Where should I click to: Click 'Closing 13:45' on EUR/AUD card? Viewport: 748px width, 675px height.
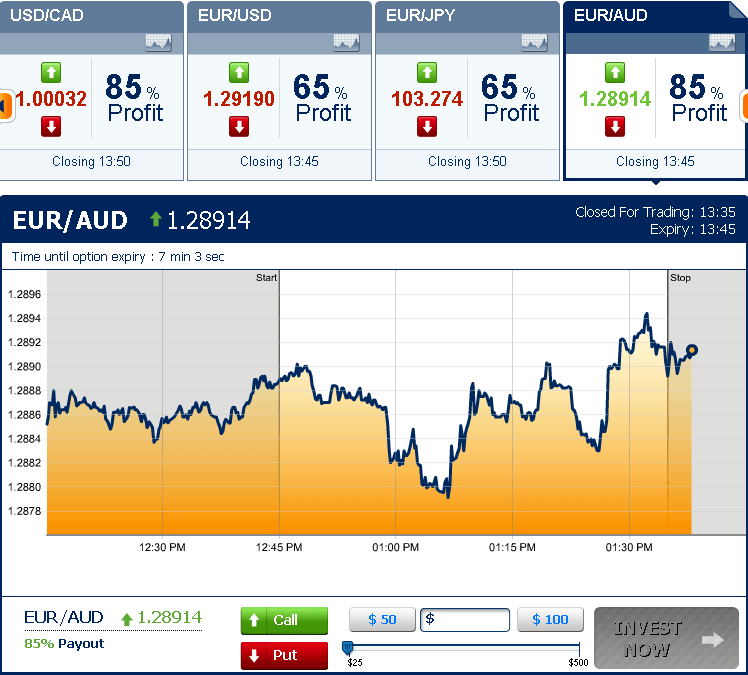click(x=655, y=161)
